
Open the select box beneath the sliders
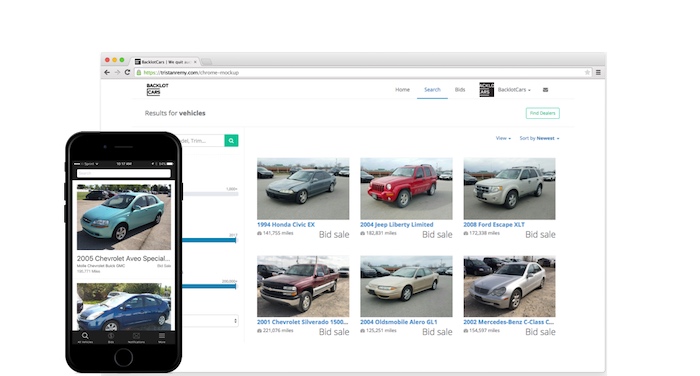tap(210, 321)
